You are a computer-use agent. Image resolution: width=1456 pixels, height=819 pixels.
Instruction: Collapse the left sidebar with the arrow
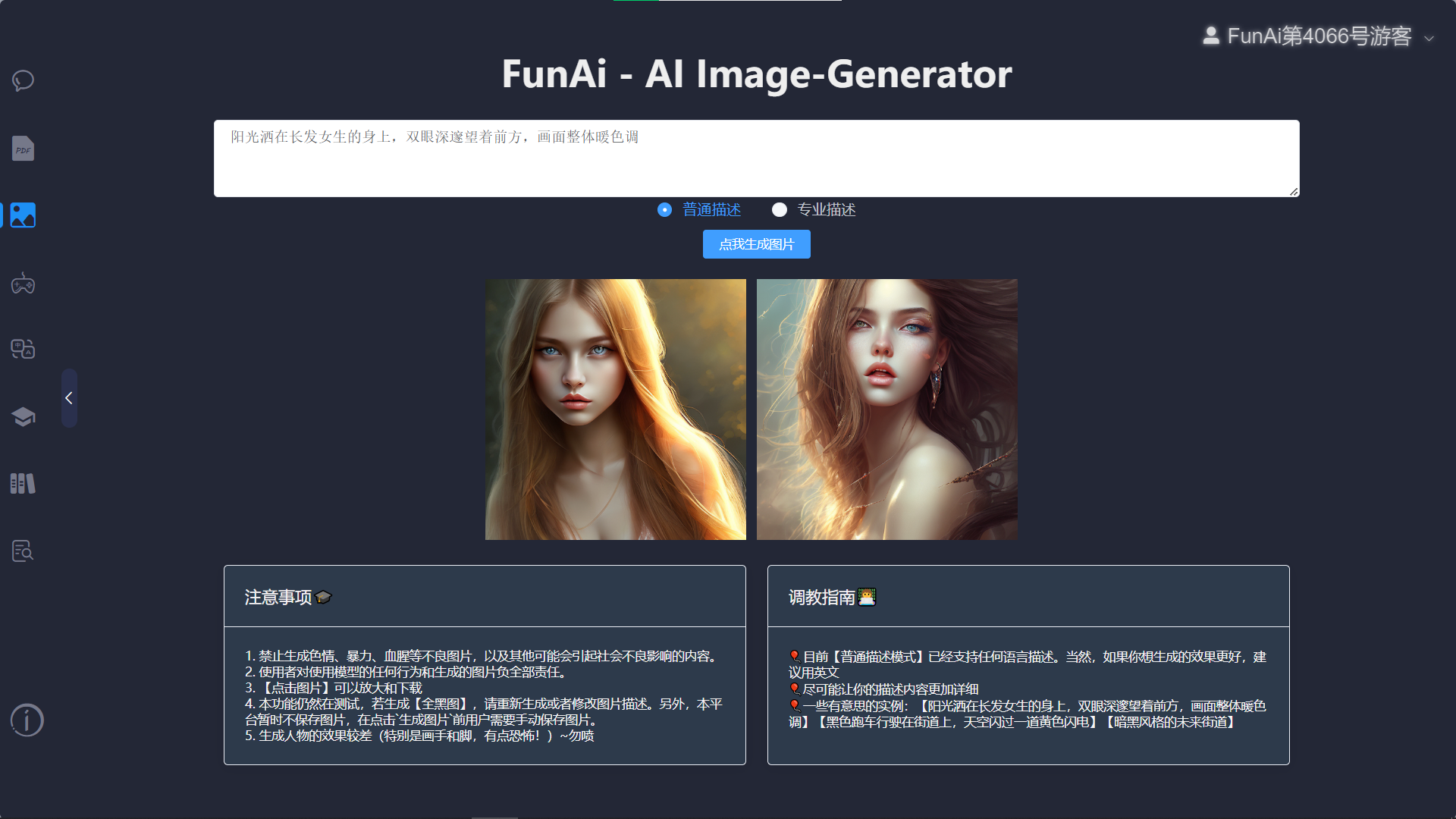[69, 398]
